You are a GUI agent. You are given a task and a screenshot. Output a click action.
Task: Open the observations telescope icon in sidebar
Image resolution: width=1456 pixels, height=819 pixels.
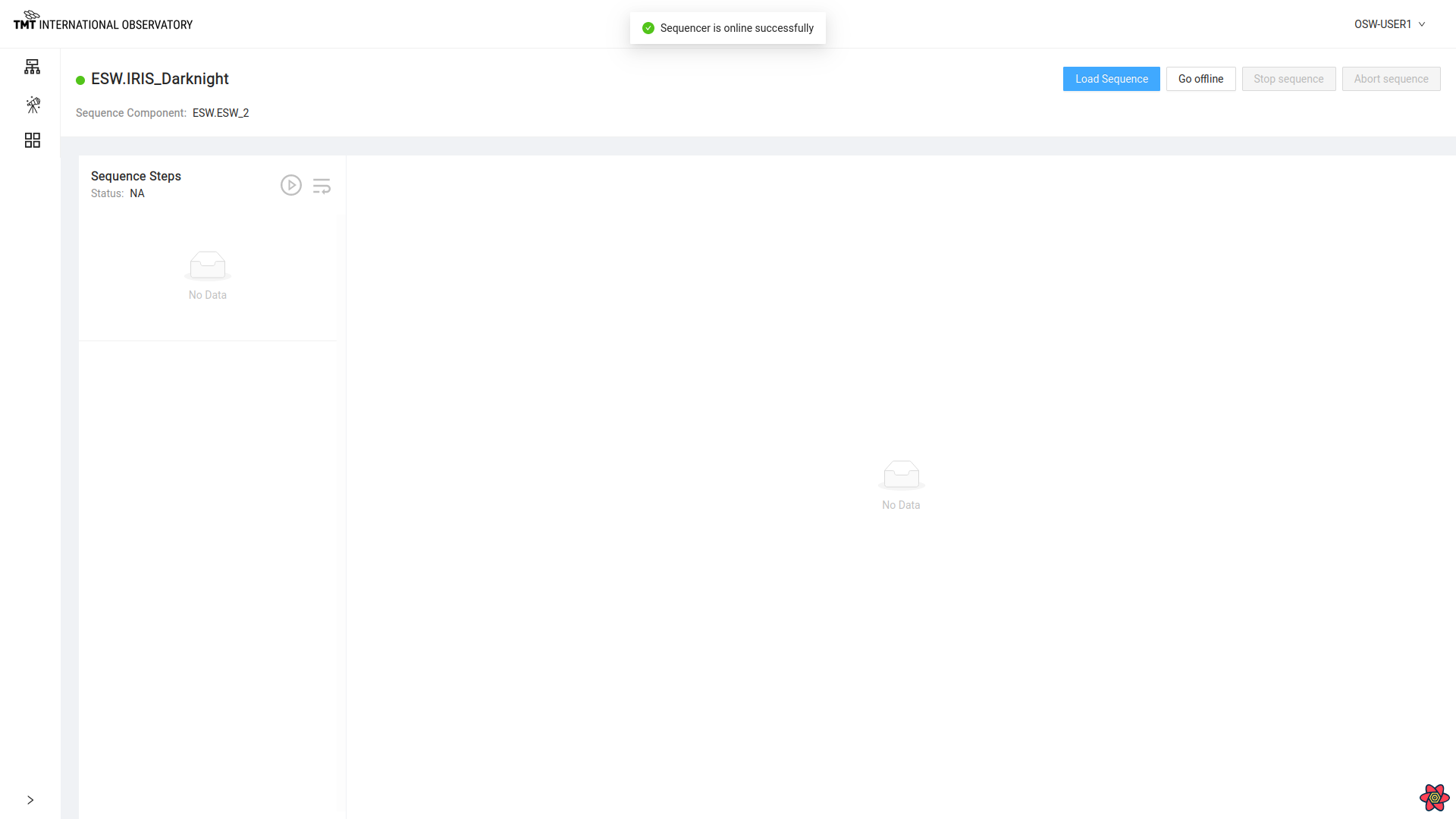(33, 105)
